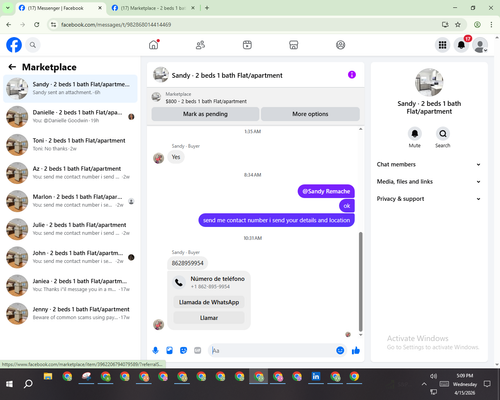Show hidden system tray icons
500x400 pixels.
[x=424, y=384]
